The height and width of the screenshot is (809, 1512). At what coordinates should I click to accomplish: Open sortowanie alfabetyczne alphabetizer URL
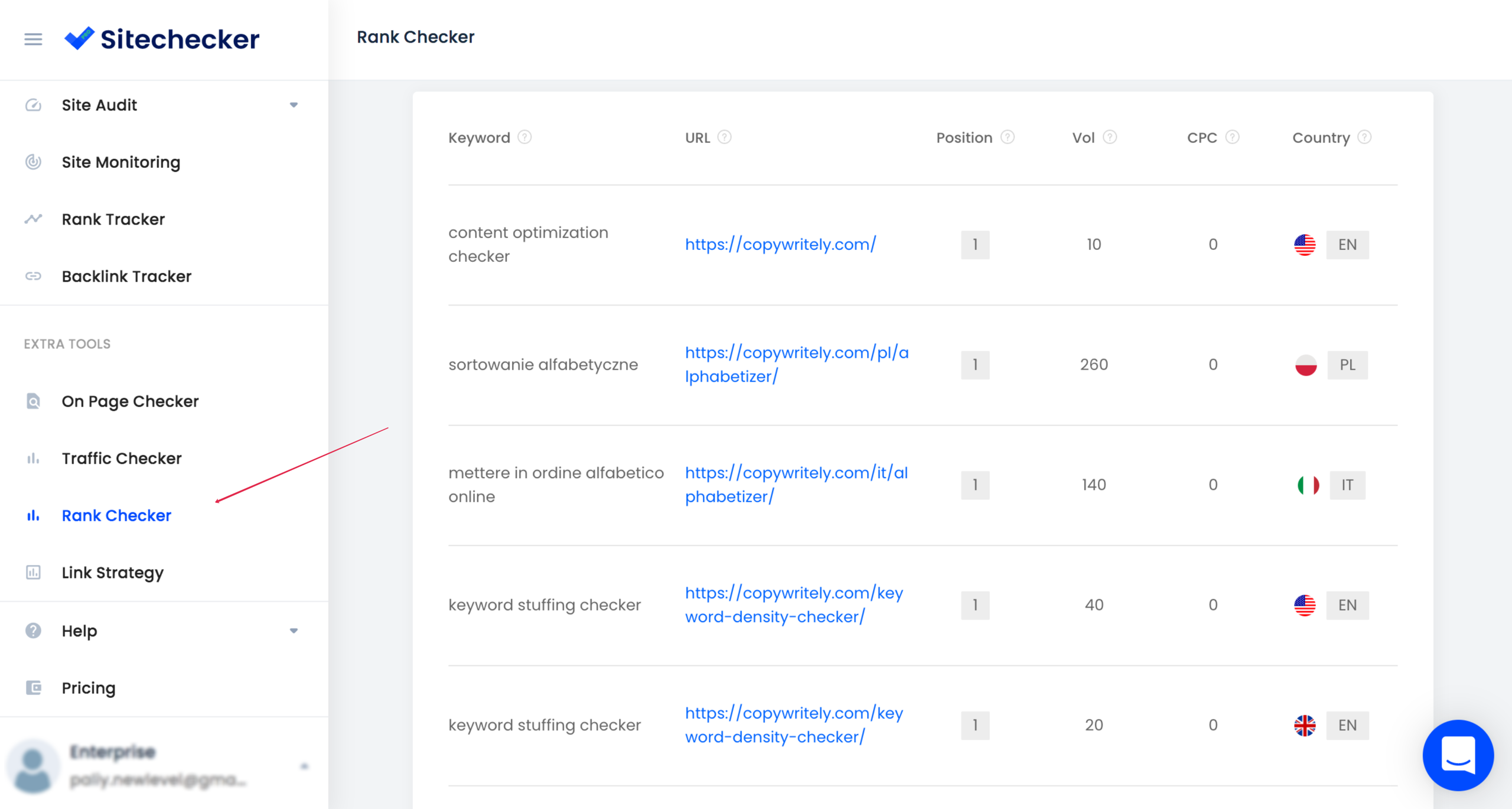pyautogui.click(x=797, y=364)
